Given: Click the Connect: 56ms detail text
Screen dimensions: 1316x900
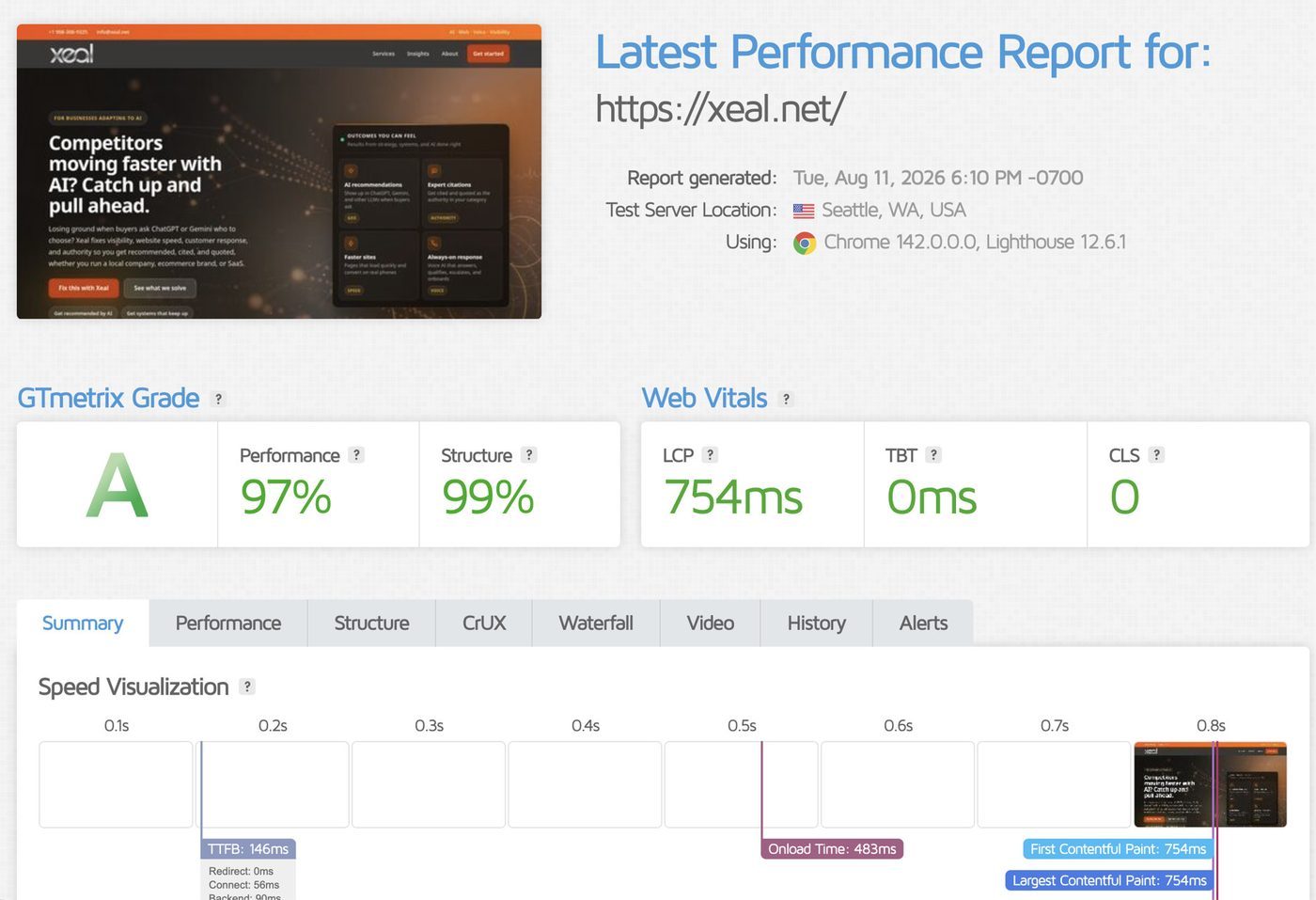Looking at the screenshot, I should pos(243,885).
